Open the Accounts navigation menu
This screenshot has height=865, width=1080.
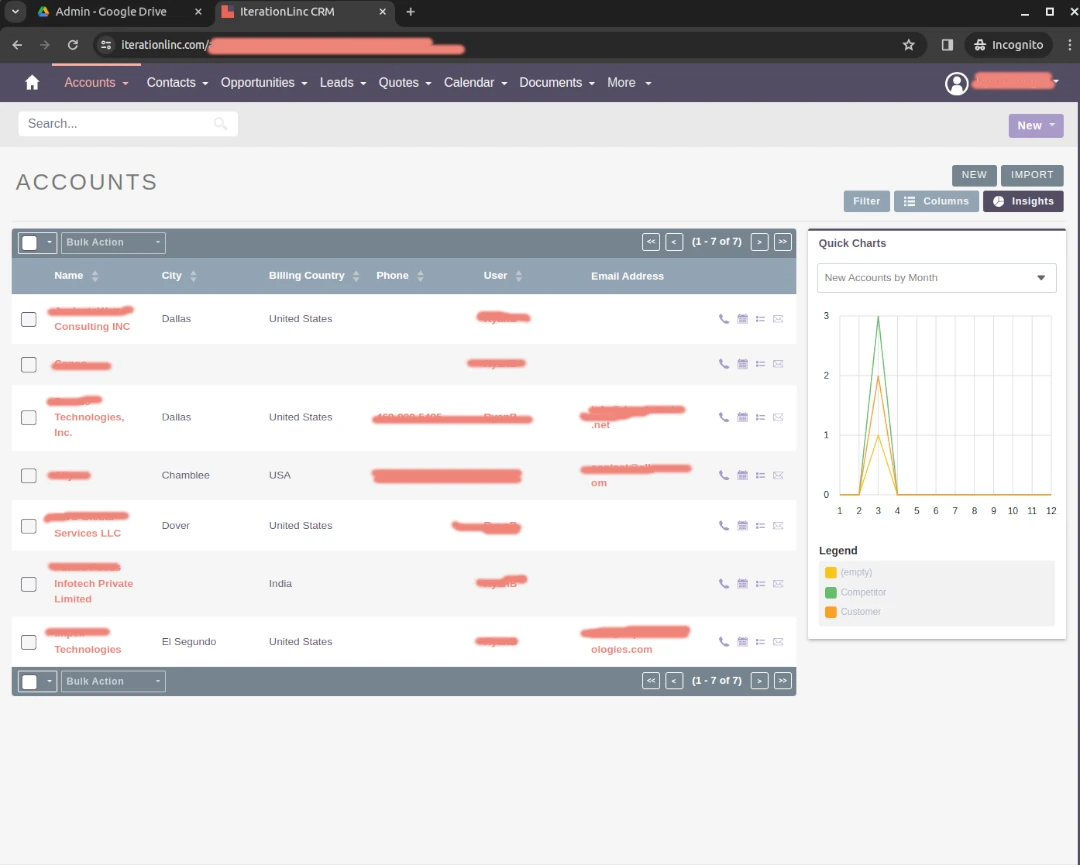coord(96,83)
